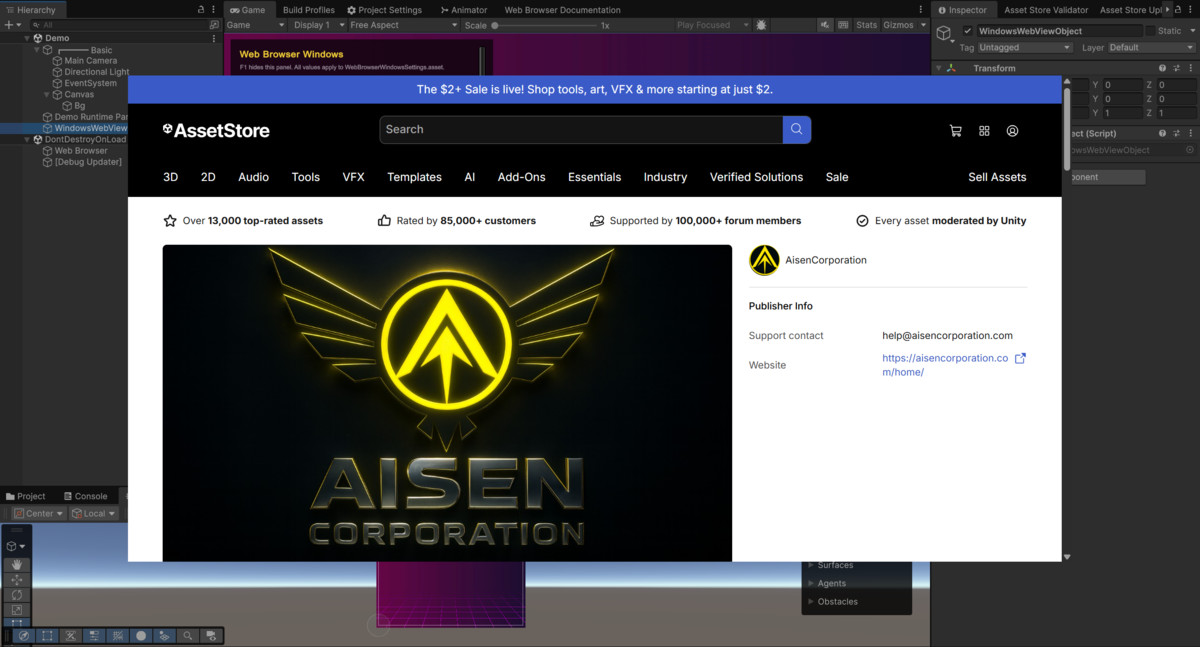Click the shaded sphere draw mode icon
This screenshot has height=647, width=1200.
(x=141, y=635)
